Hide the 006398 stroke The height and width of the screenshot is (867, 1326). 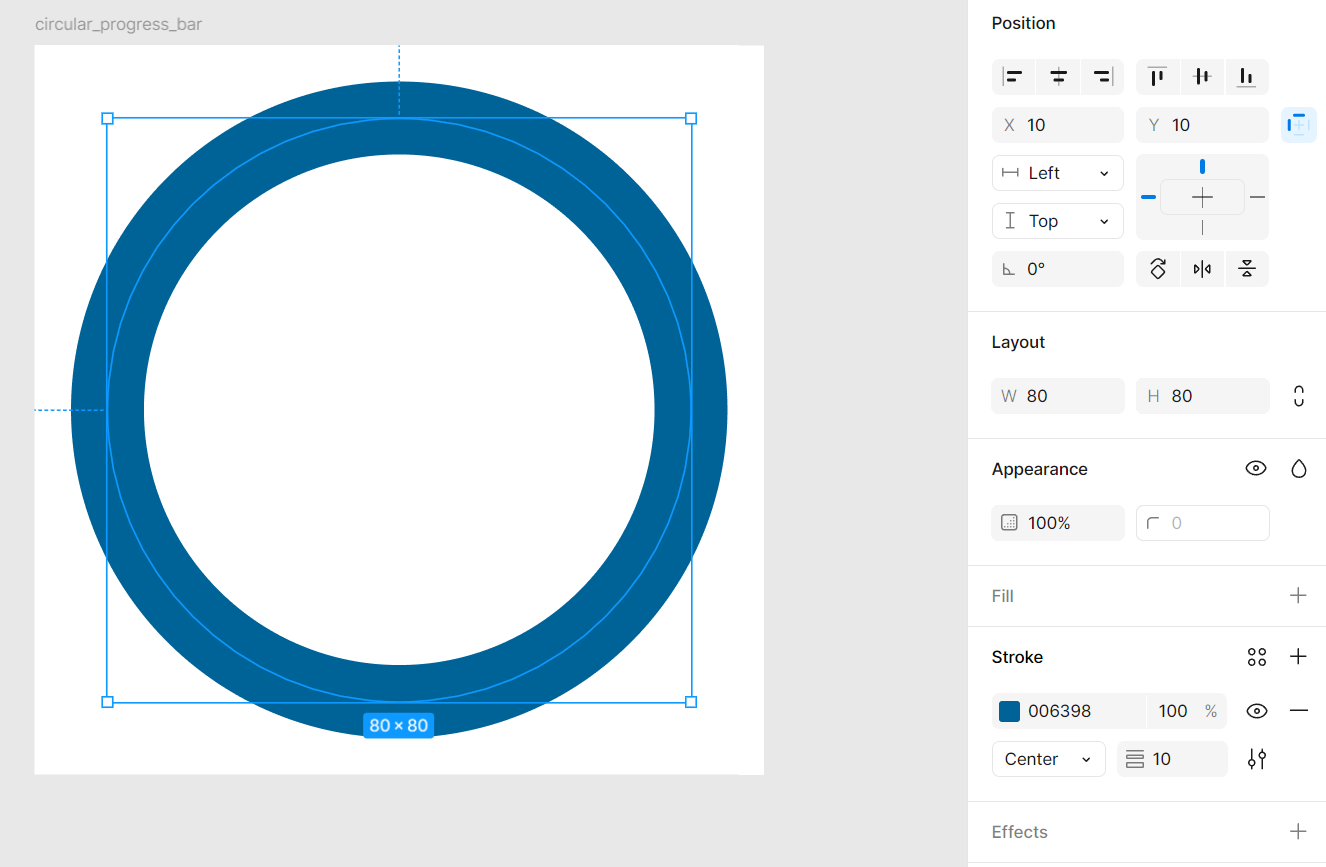[1257, 711]
